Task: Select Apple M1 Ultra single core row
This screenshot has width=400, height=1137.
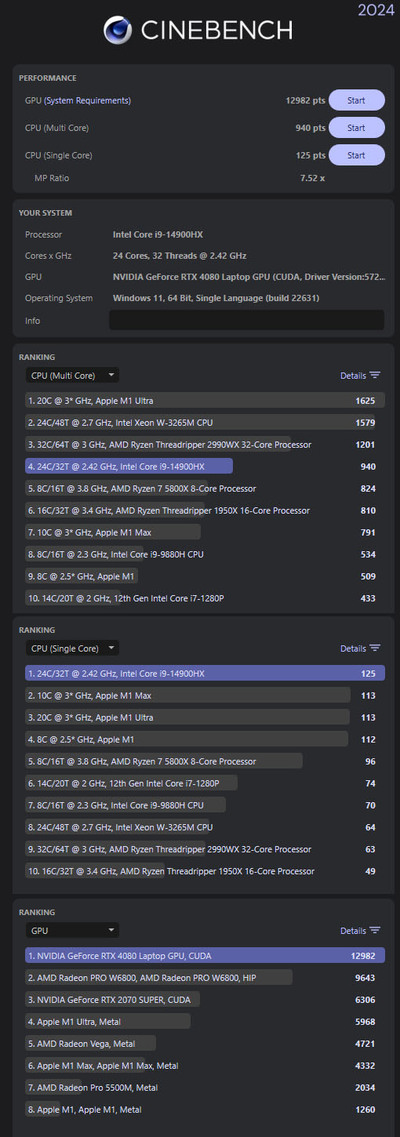Action: click(205, 717)
